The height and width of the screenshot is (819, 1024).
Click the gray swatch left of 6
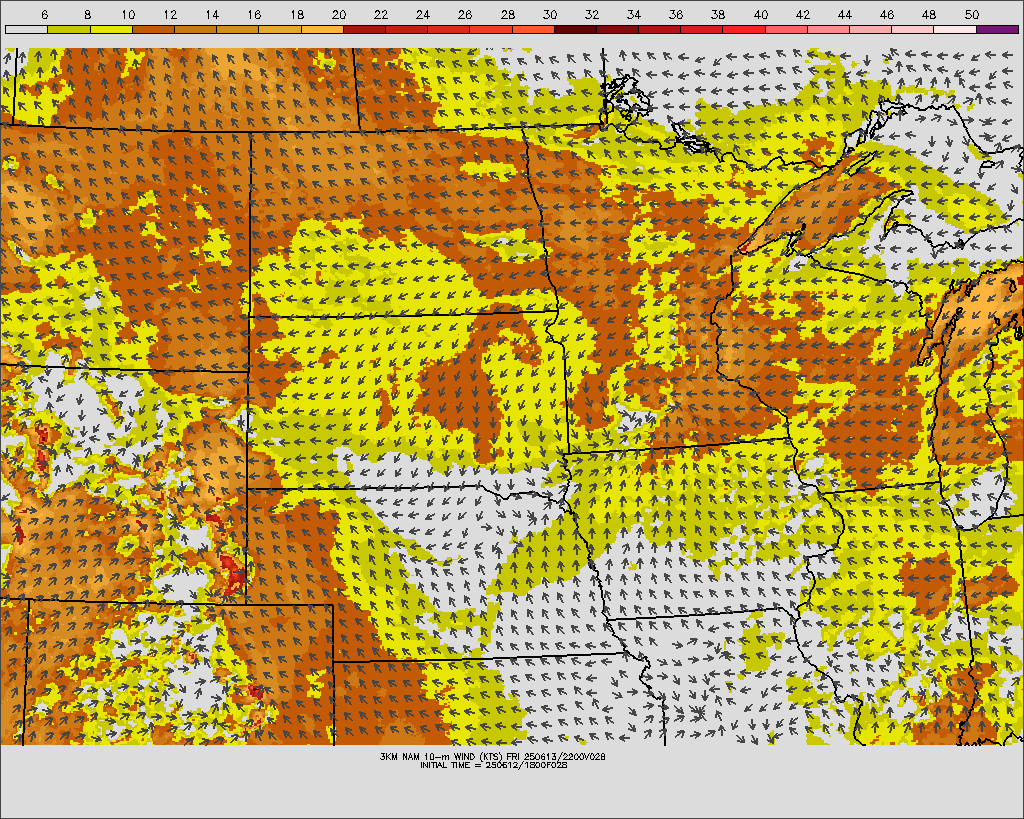[x=26, y=29]
